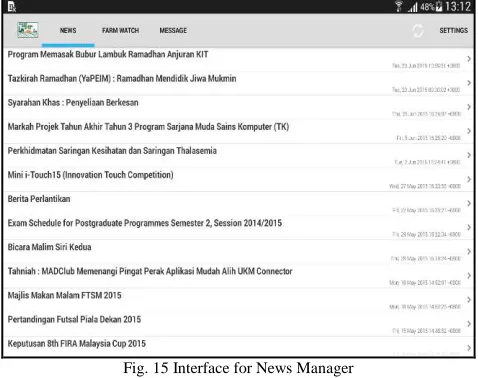Open 'Tazkirah Ramadhan (YaPEIM)' news headline
The height and width of the screenshot is (378, 478).
coord(122,79)
